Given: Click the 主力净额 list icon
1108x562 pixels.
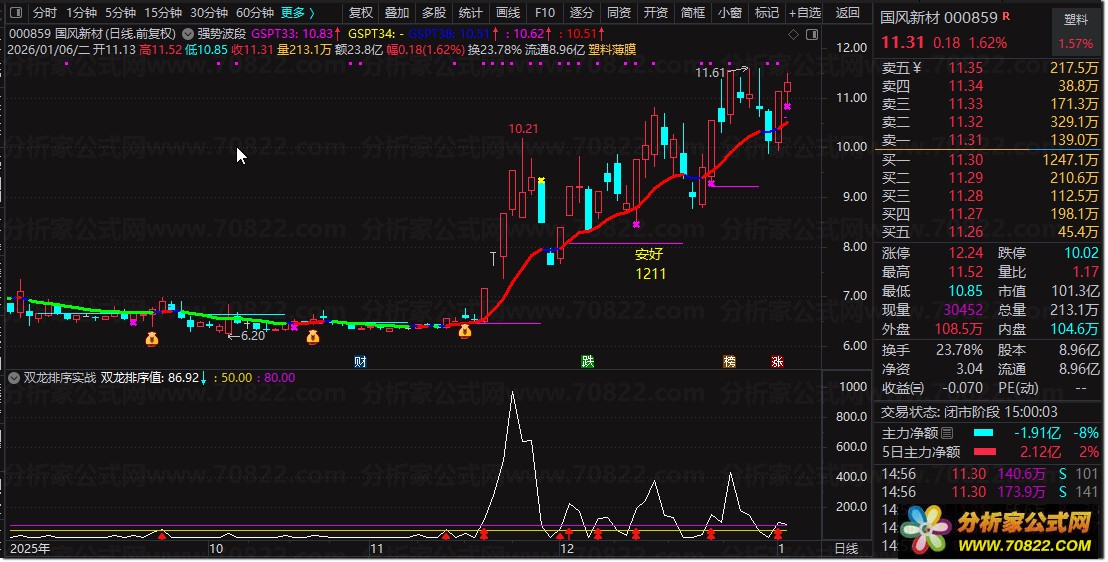Looking at the screenshot, I should pos(948,433).
